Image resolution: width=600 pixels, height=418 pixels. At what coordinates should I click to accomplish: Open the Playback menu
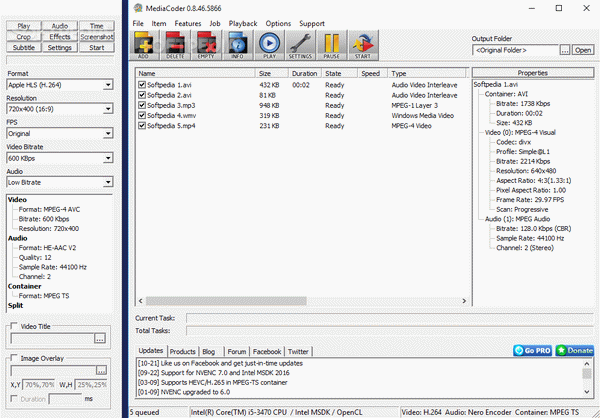pyautogui.click(x=243, y=23)
